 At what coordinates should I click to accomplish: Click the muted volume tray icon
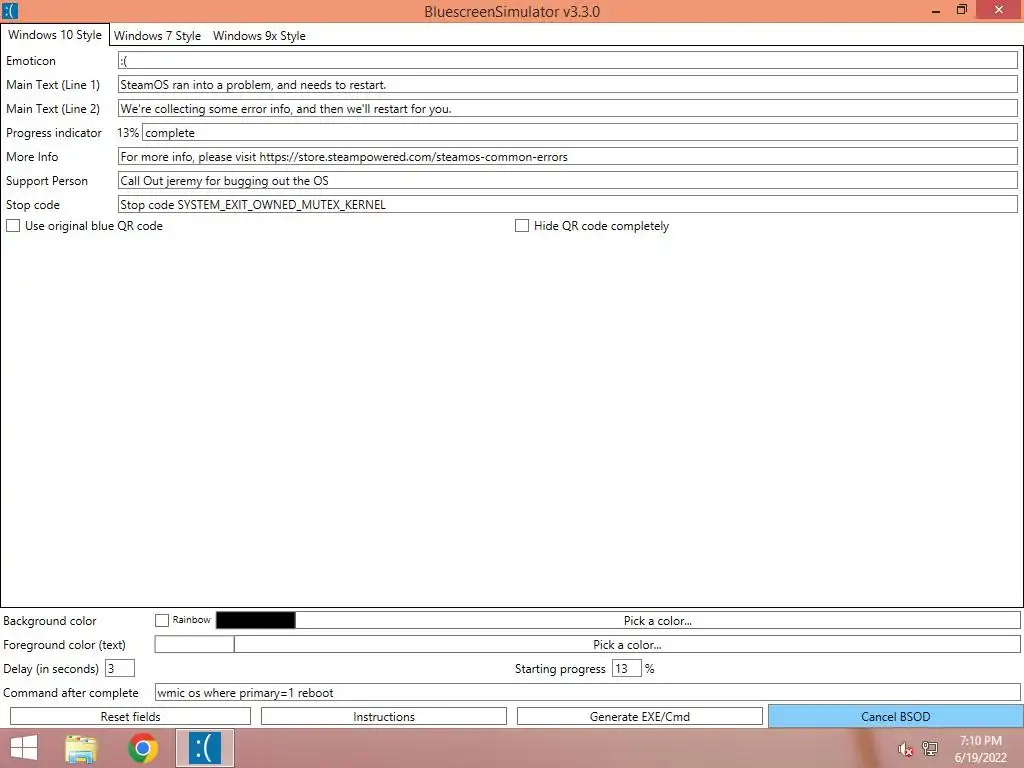tap(905, 749)
